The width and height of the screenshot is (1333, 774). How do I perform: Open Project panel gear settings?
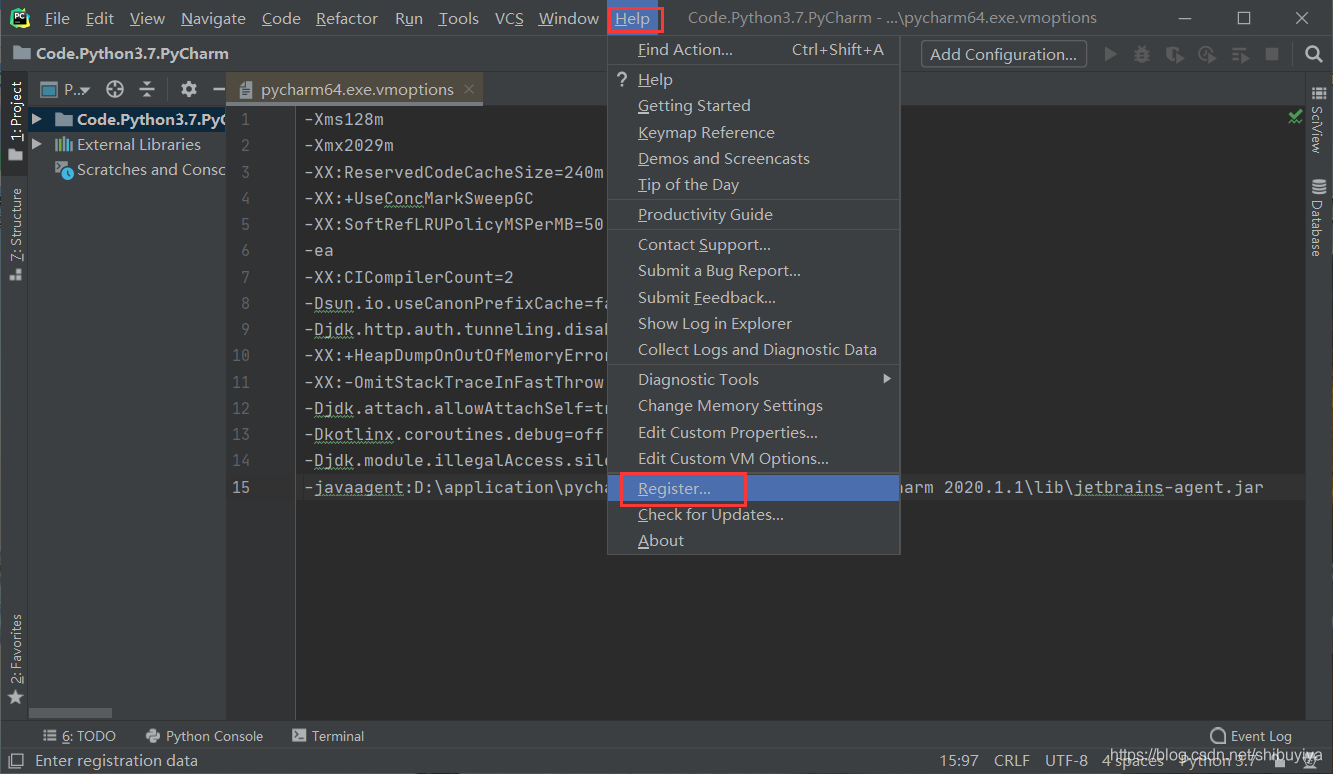[x=189, y=90]
